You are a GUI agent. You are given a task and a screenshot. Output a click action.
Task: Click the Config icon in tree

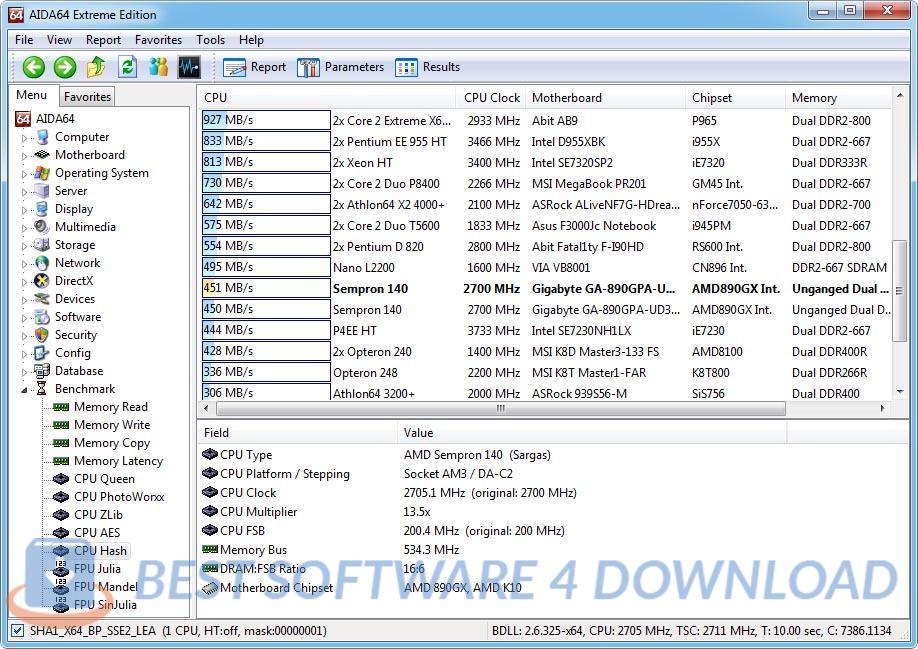coord(42,353)
